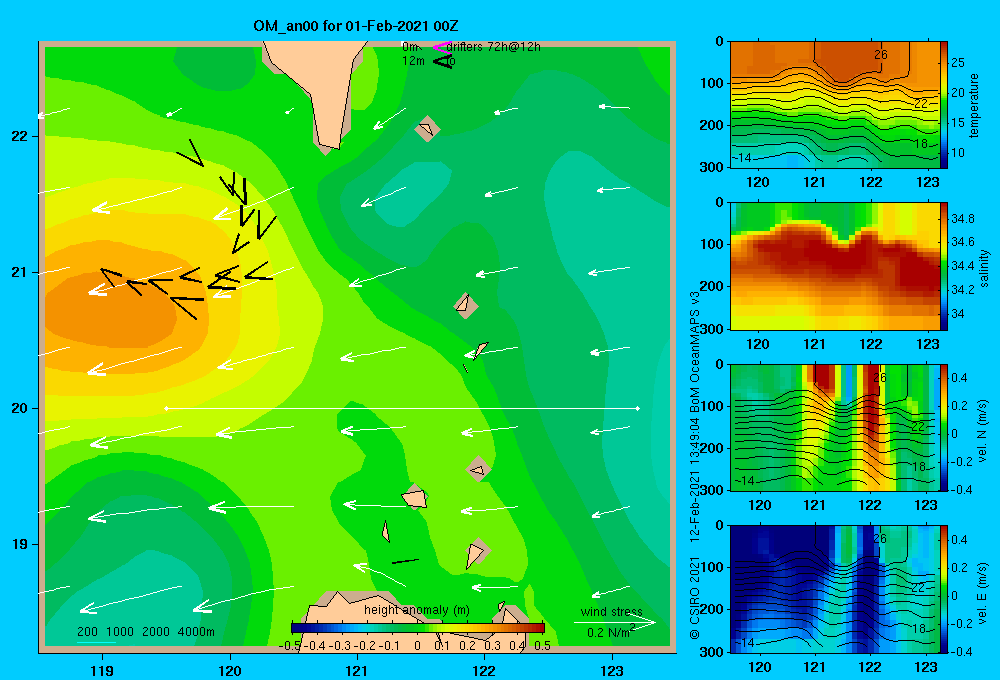Click the -0.5 value on height anomaly scale

click(290, 646)
